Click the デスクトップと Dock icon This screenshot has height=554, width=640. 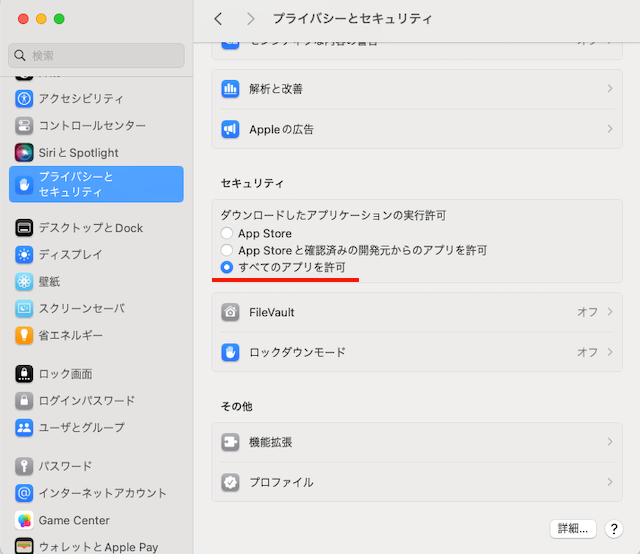24,228
